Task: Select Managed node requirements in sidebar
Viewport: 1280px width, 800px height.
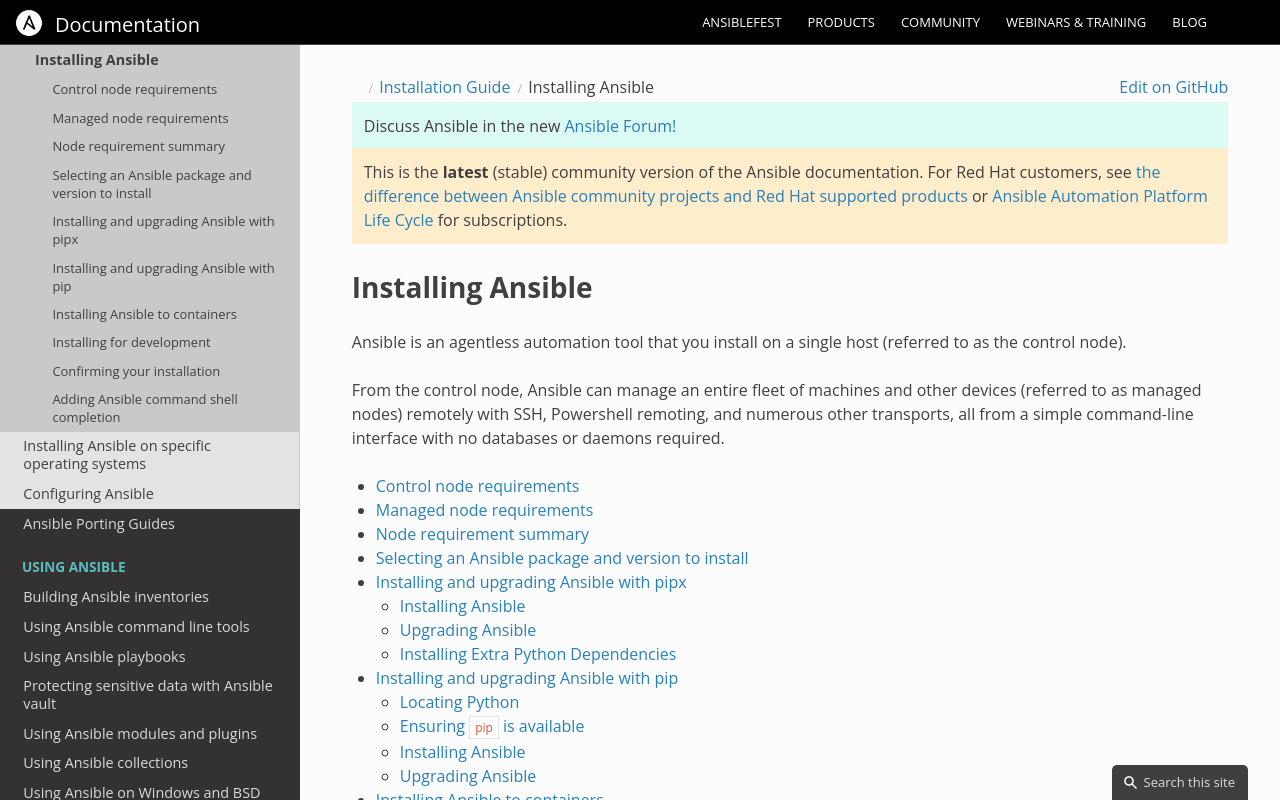Action: pos(140,118)
